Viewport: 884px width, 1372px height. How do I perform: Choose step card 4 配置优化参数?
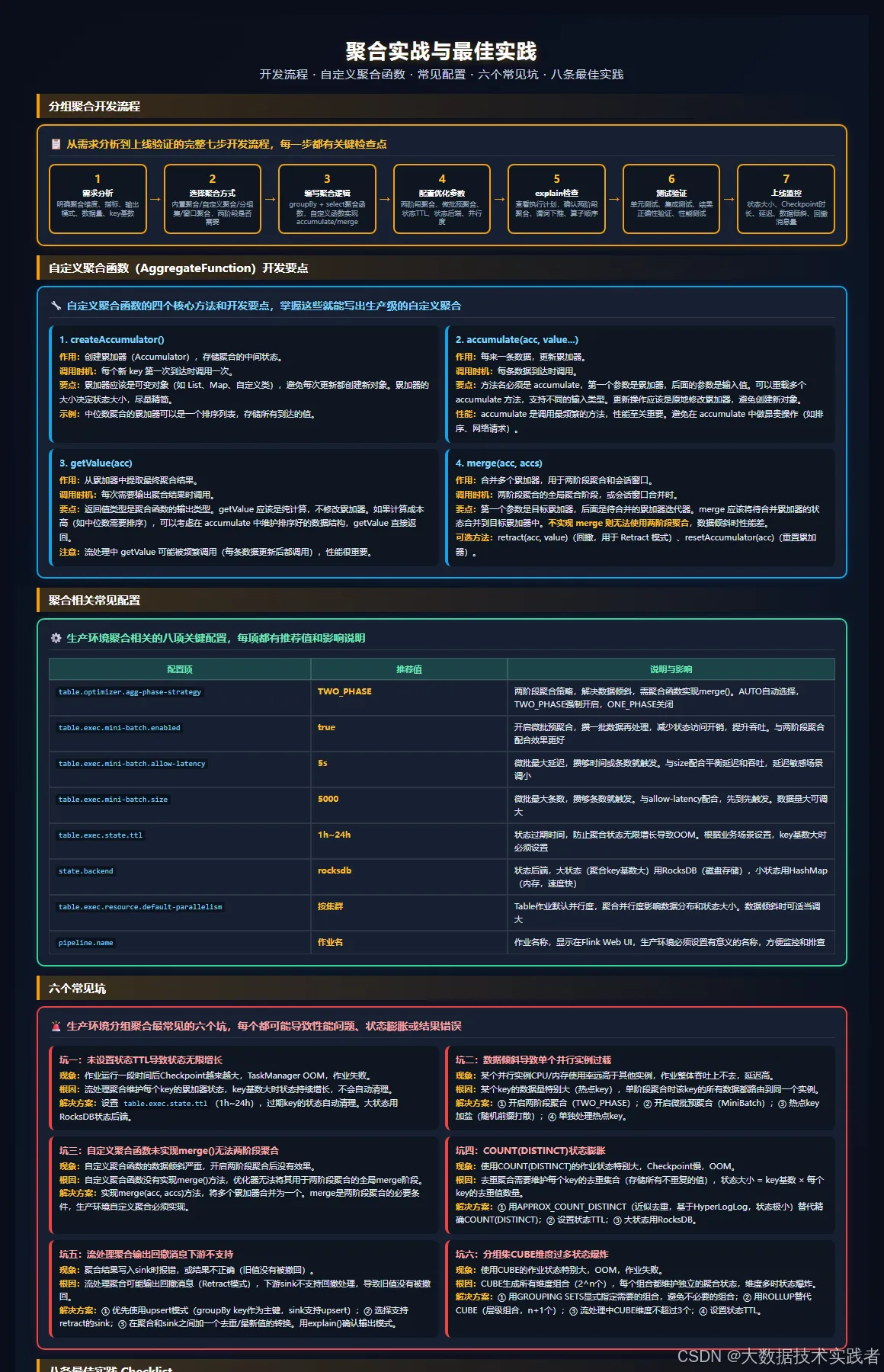point(442,199)
